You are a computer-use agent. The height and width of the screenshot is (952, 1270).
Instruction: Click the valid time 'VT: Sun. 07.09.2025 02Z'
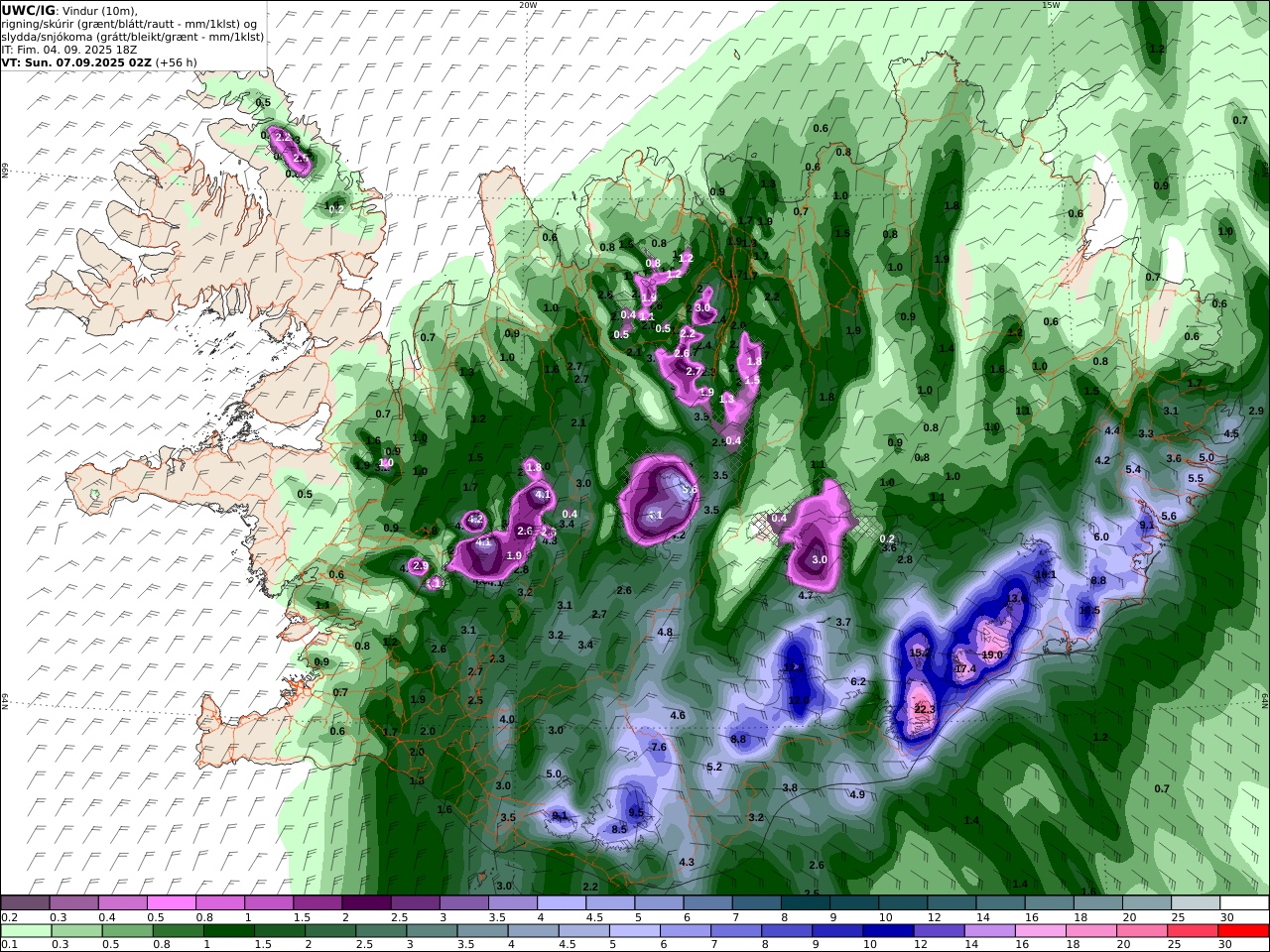click(x=75, y=61)
